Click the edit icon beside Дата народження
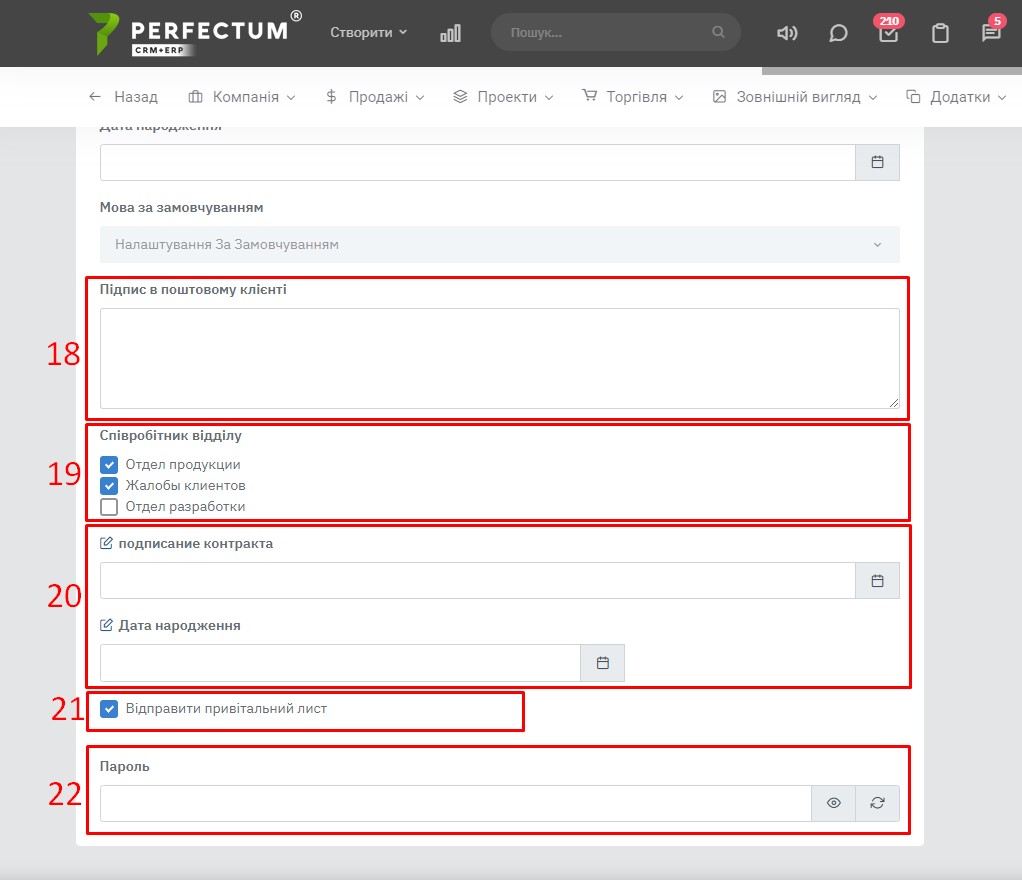Image resolution: width=1022 pixels, height=880 pixels. coord(107,626)
